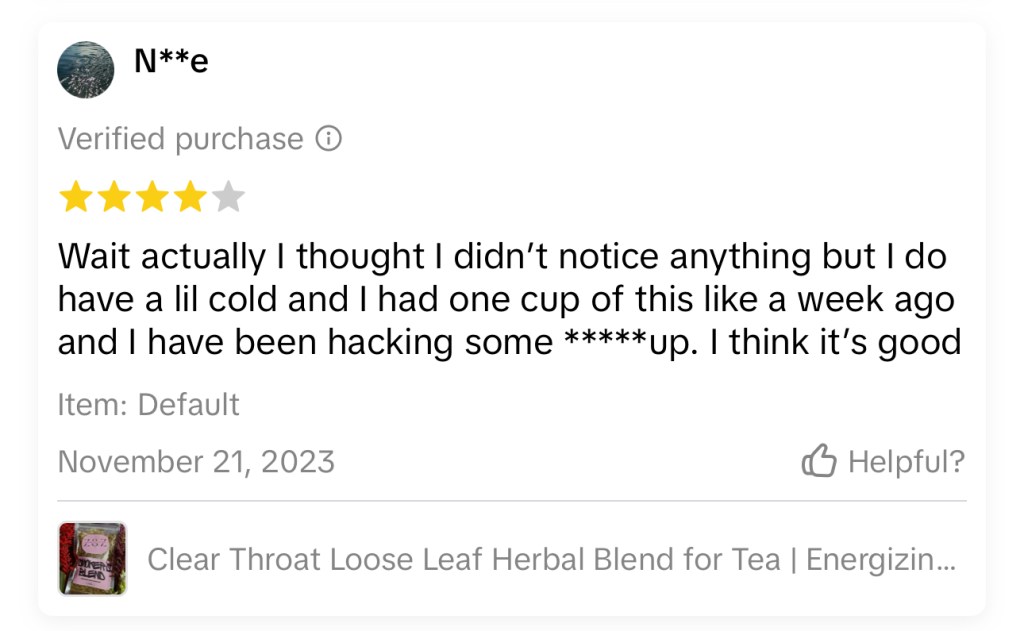The width and height of the screenshot is (1024, 631).
Task: Click the review line starting "have a lil cold"
Action: point(506,299)
